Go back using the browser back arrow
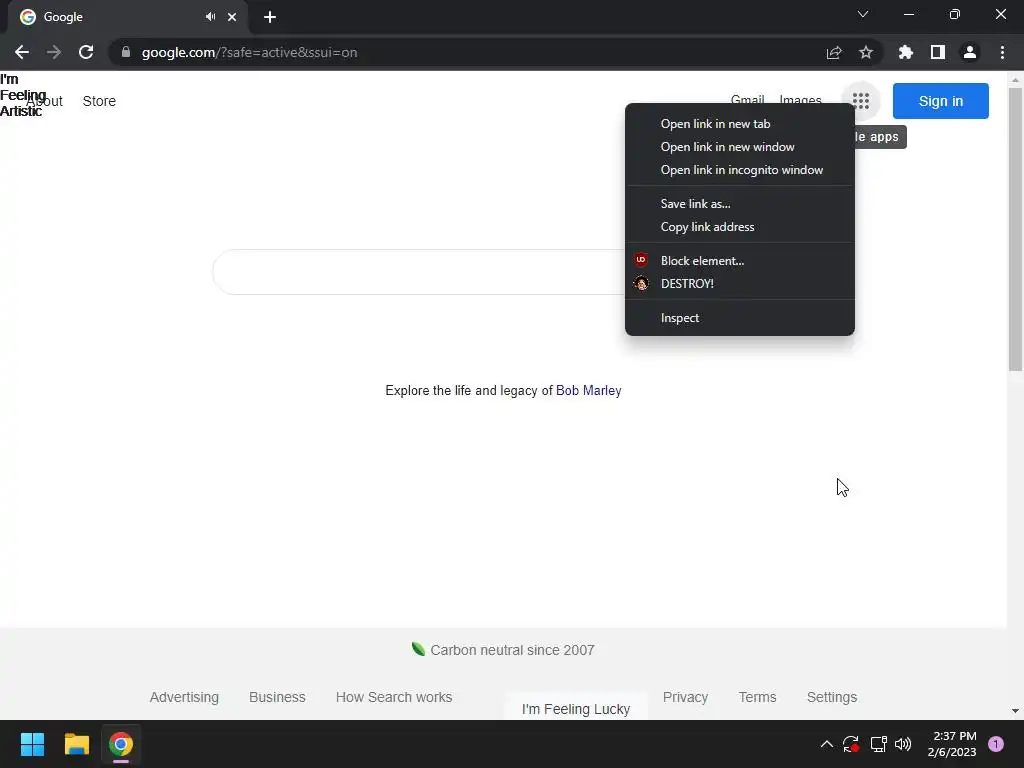Viewport: 1024px width, 768px height. pos(22,52)
